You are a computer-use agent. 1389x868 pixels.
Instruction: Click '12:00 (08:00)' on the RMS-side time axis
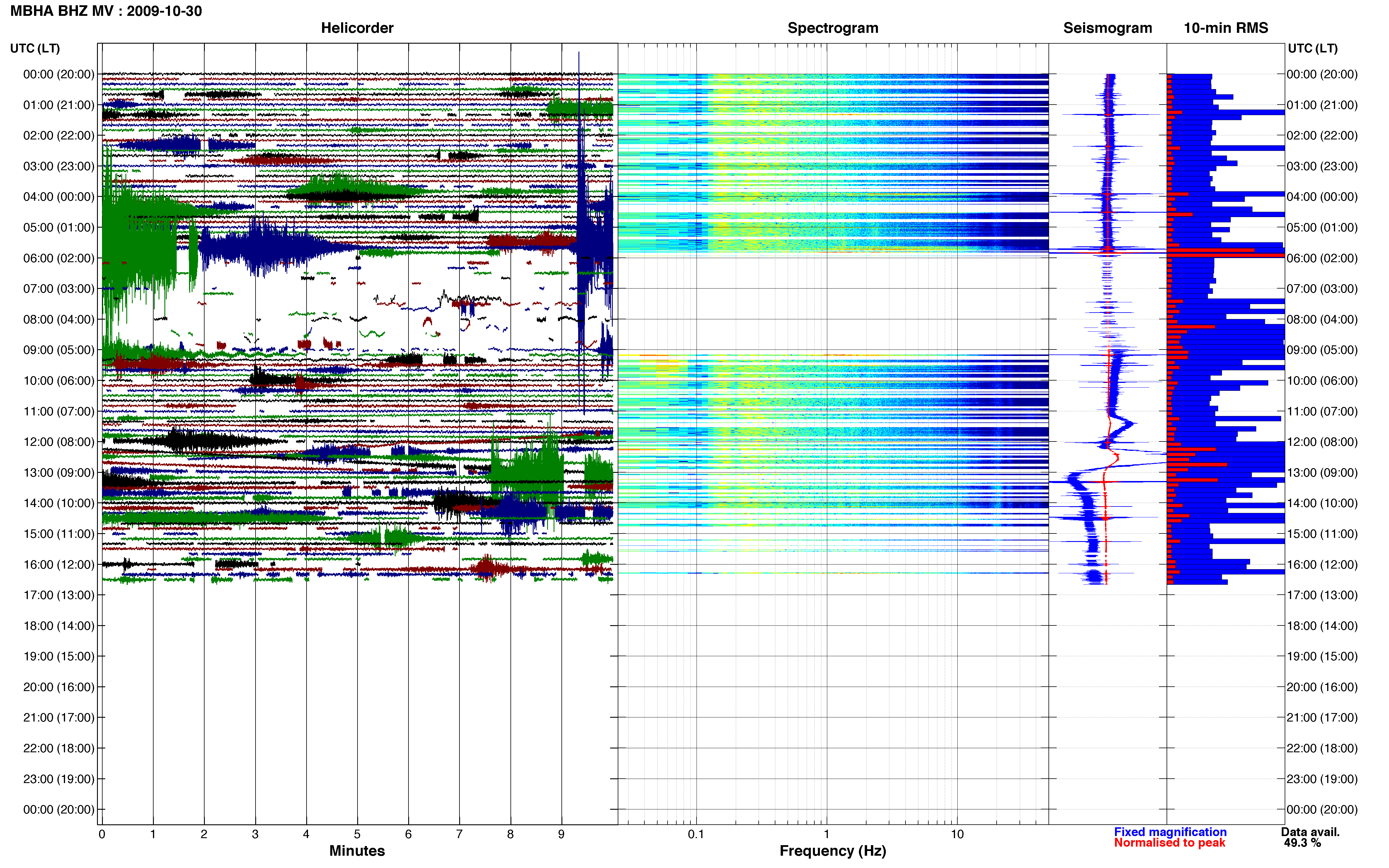pyautogui.click(x=1322, y=442)
